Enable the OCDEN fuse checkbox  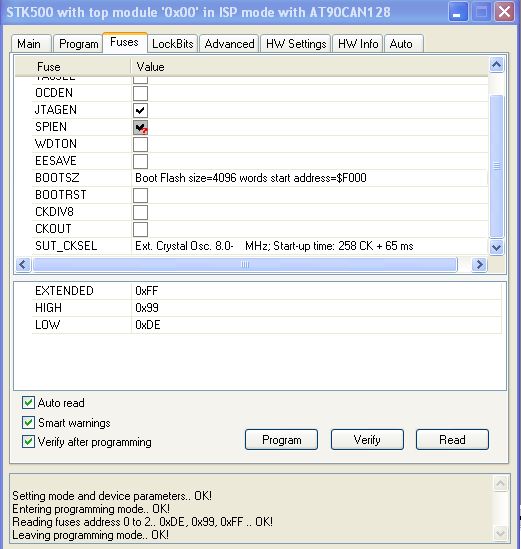point(140,93)
